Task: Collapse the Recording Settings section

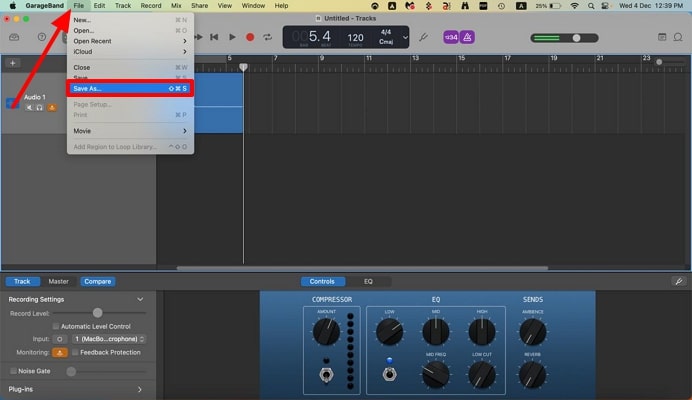Action: [140, 299]
